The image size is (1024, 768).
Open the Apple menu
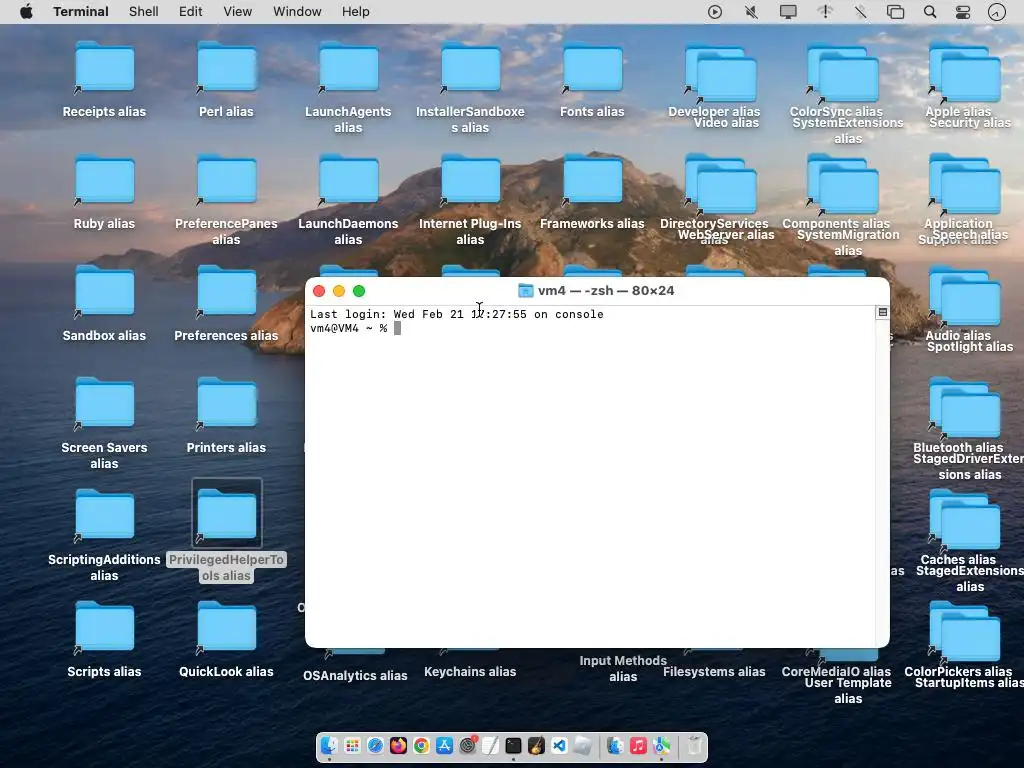(x=26, y=12)
